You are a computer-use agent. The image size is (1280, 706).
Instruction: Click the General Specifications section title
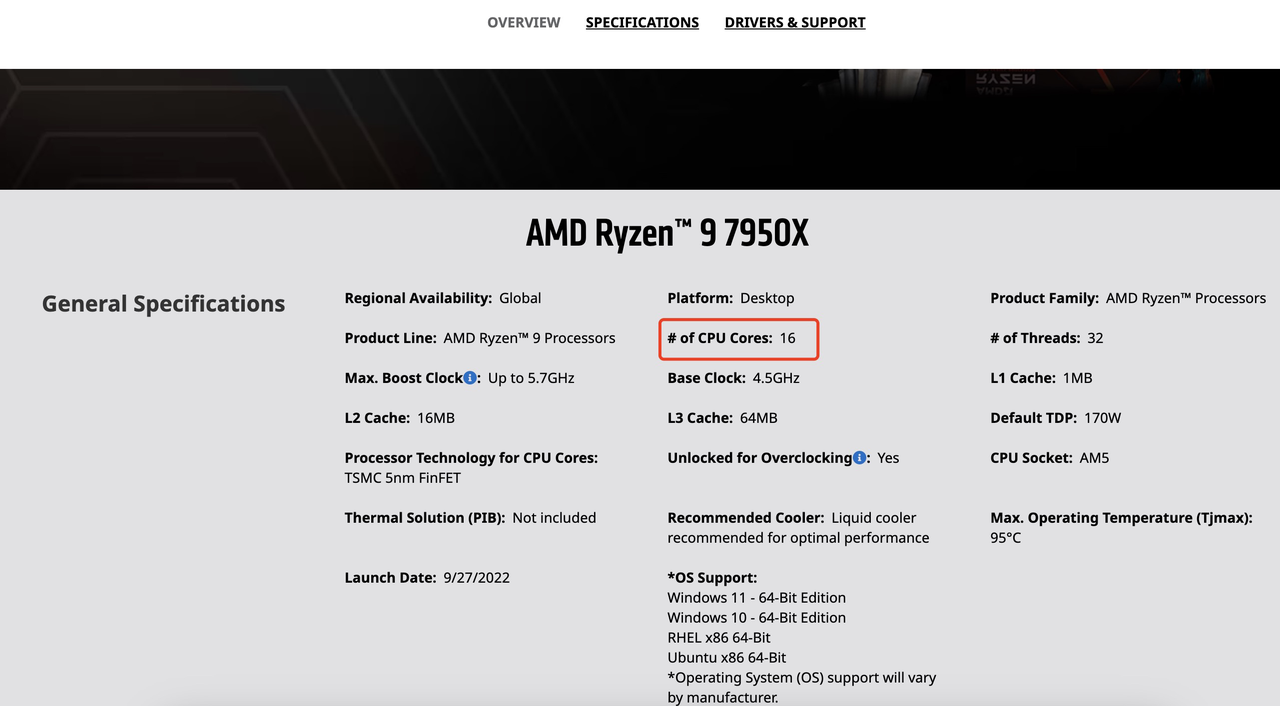[x=163, y=304]
